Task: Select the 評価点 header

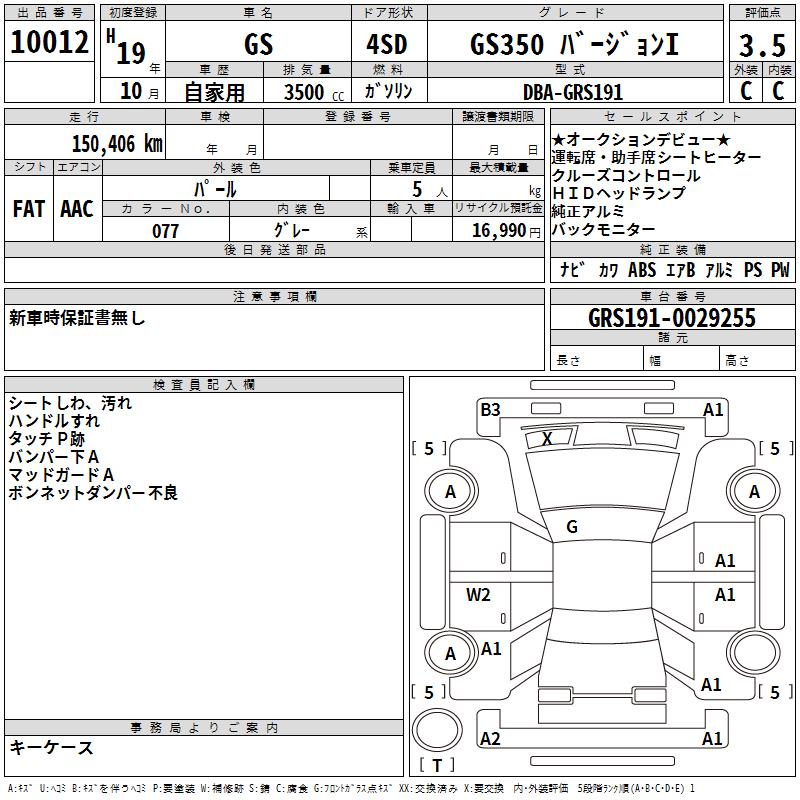Action: tap(762, 13)
